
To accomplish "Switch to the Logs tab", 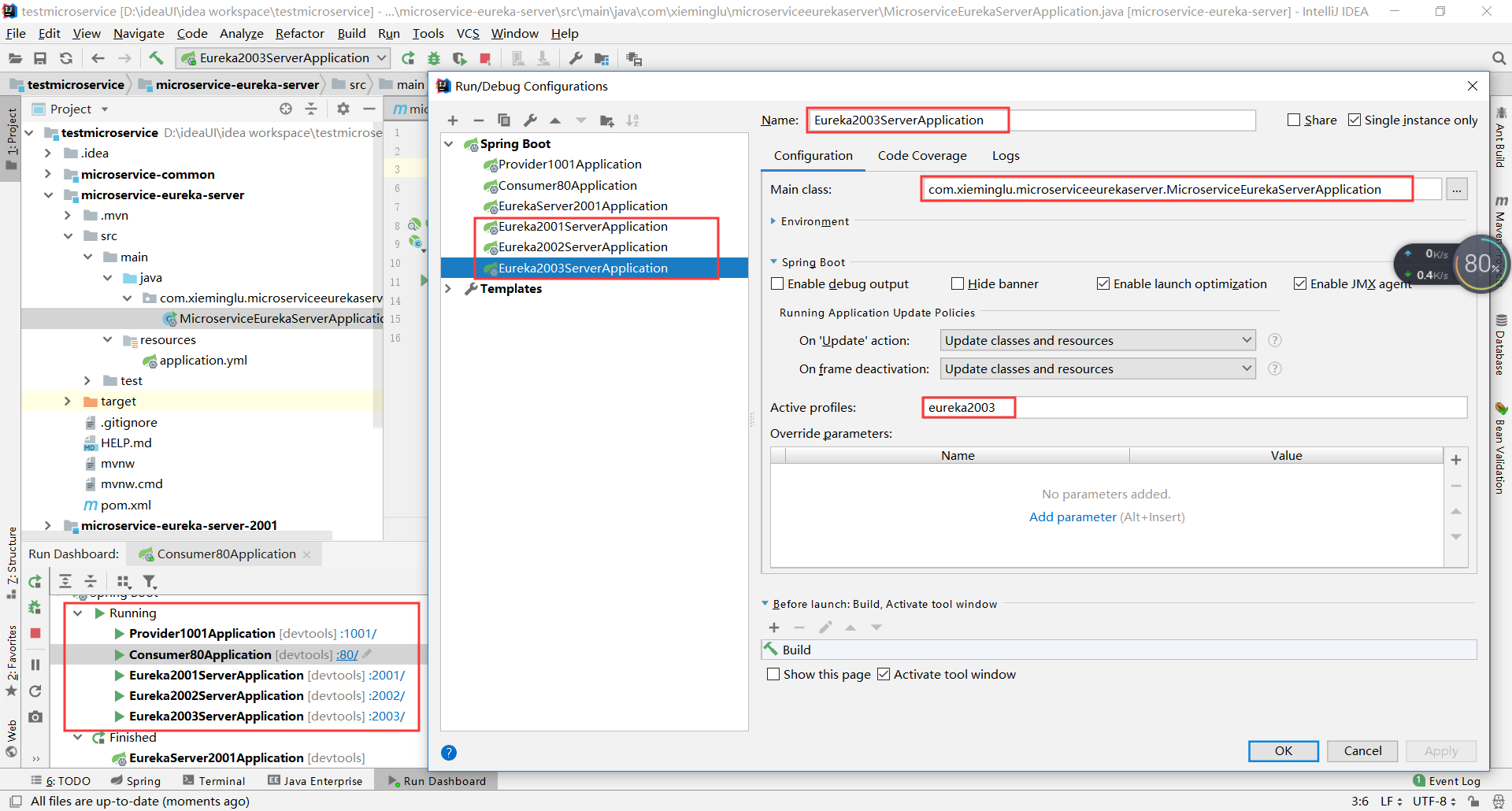I will point(1006,156).
